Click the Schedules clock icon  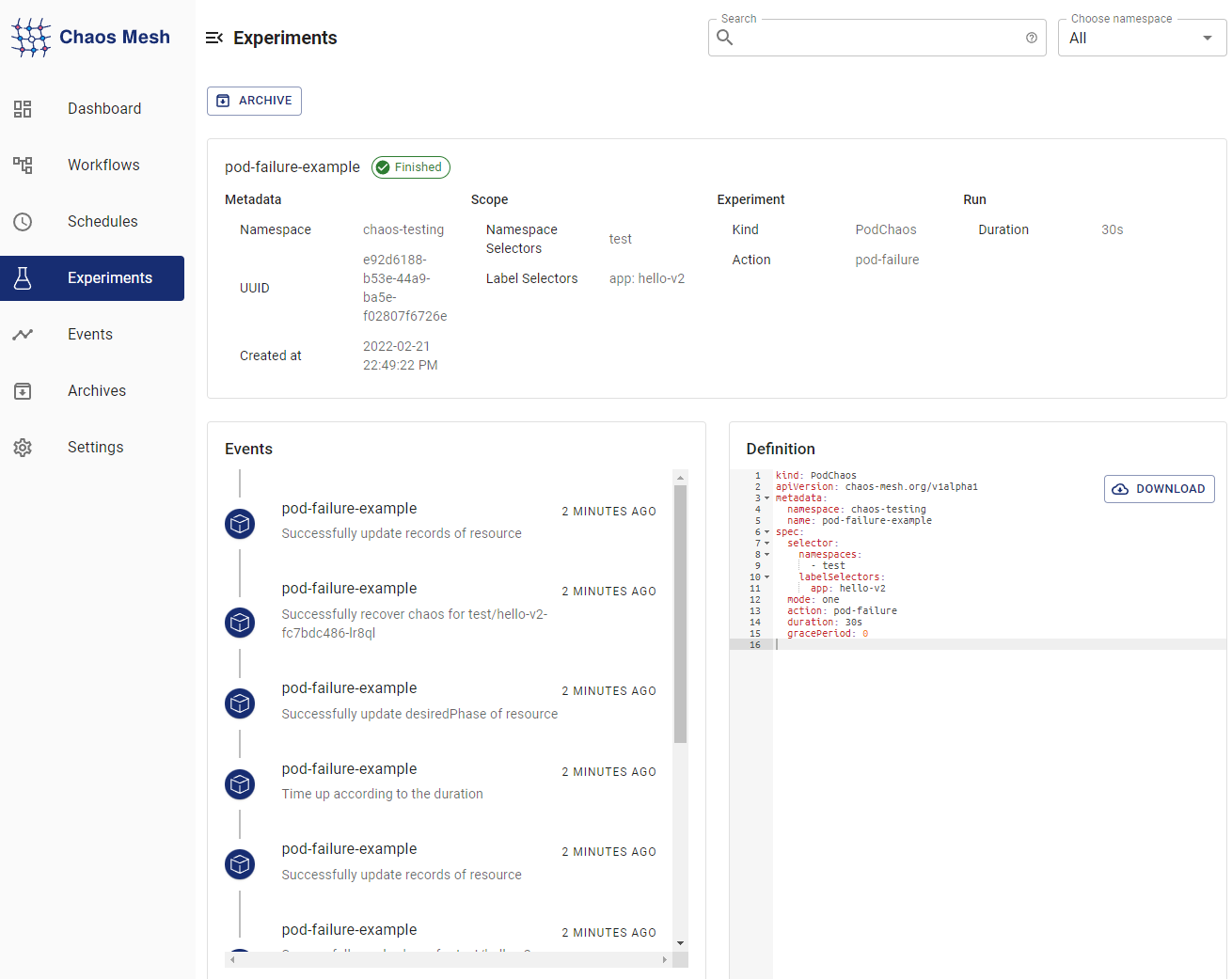pyautogui.click(x=23, y=222)
